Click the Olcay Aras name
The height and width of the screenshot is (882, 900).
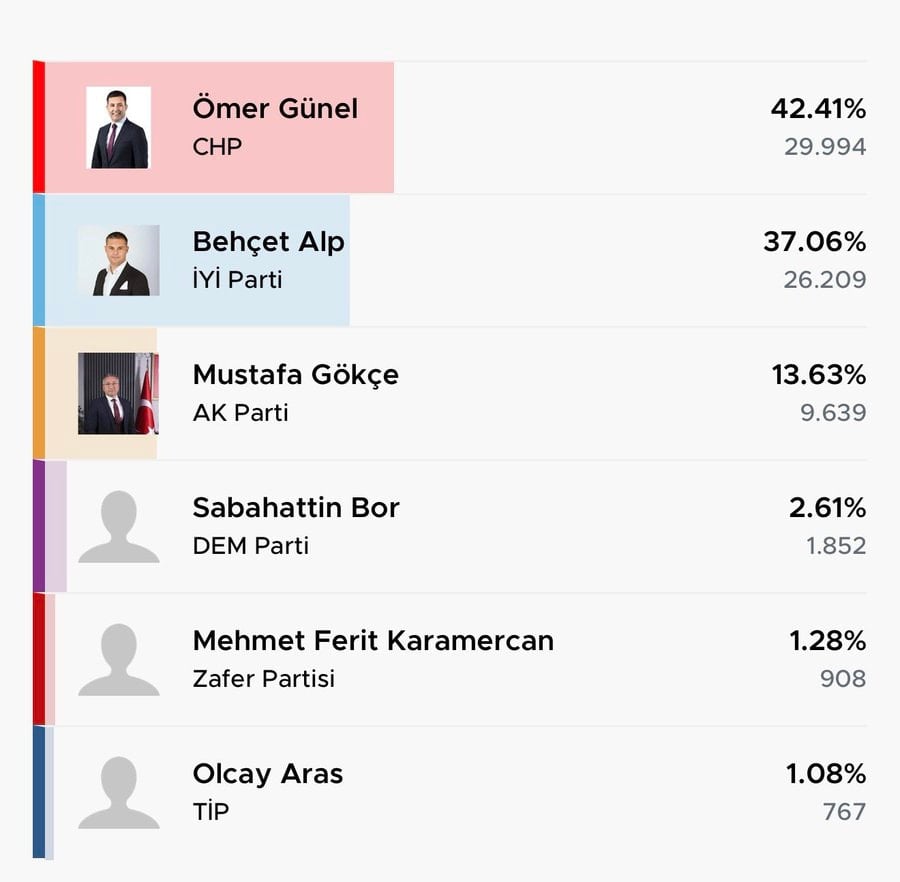pos(267,773)
